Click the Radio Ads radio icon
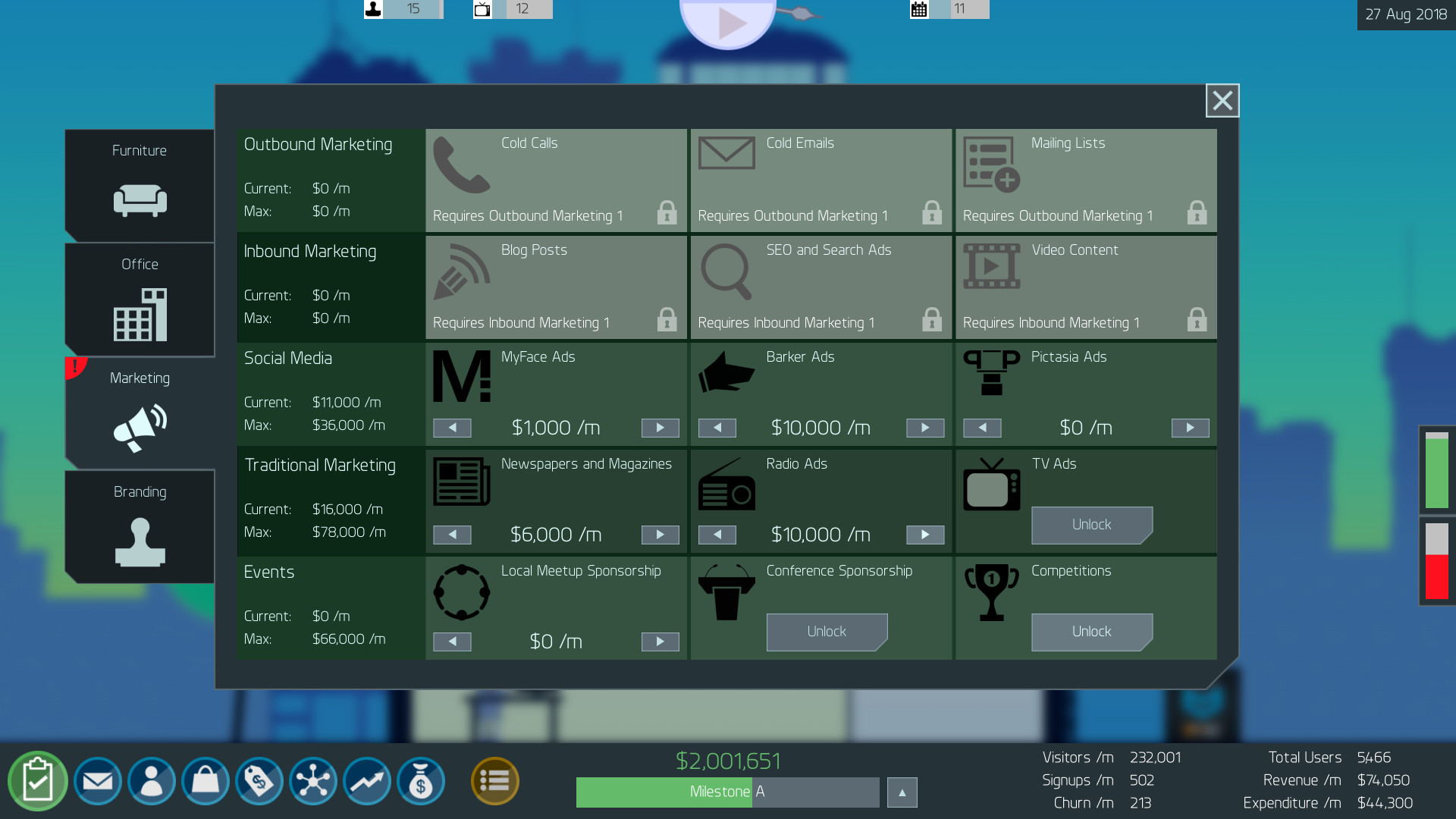This screenshot has width=1456, height=819. 726,484
